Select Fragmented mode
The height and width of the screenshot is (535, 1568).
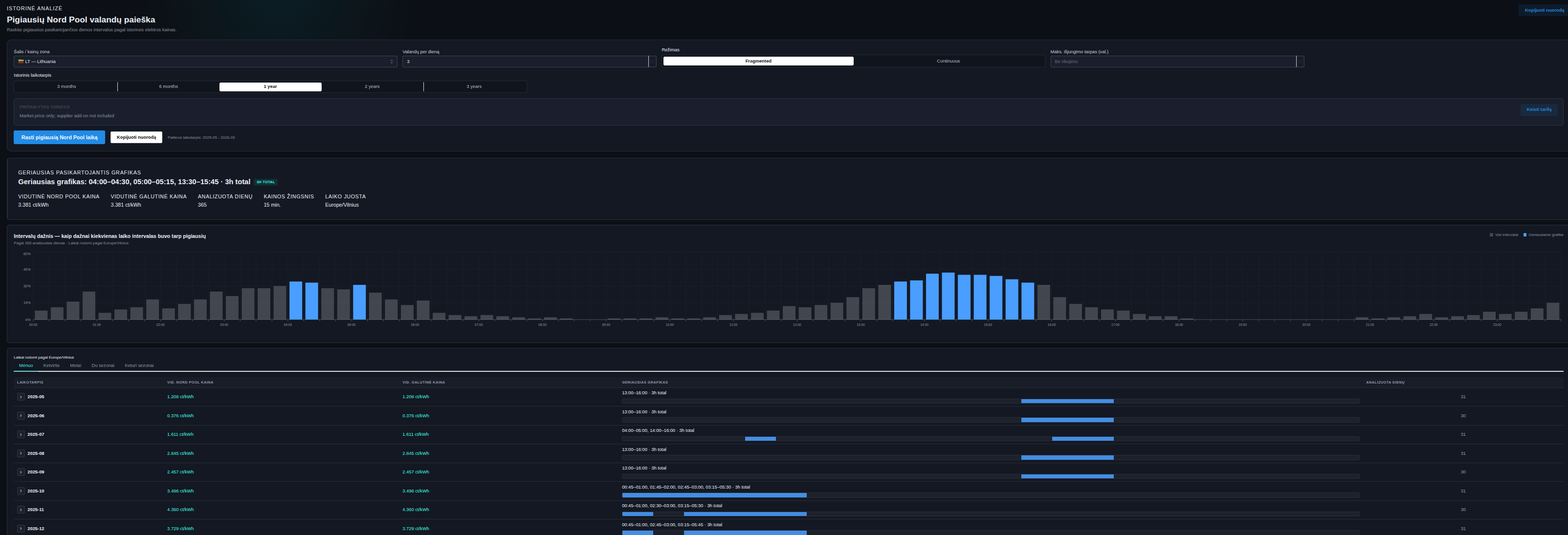[x=758, y=61]
